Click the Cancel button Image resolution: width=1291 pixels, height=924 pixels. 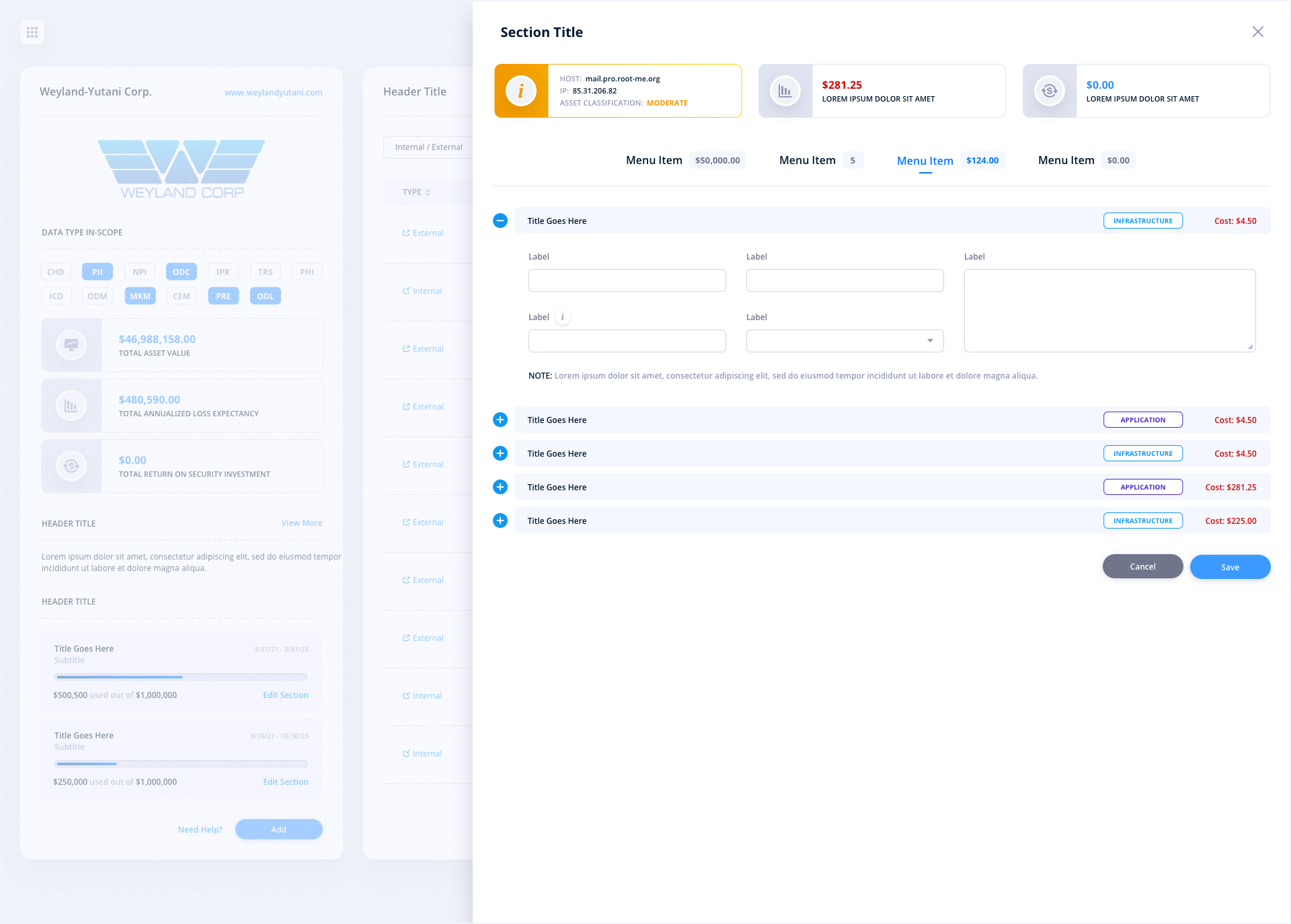click(x=1142, y=566)
